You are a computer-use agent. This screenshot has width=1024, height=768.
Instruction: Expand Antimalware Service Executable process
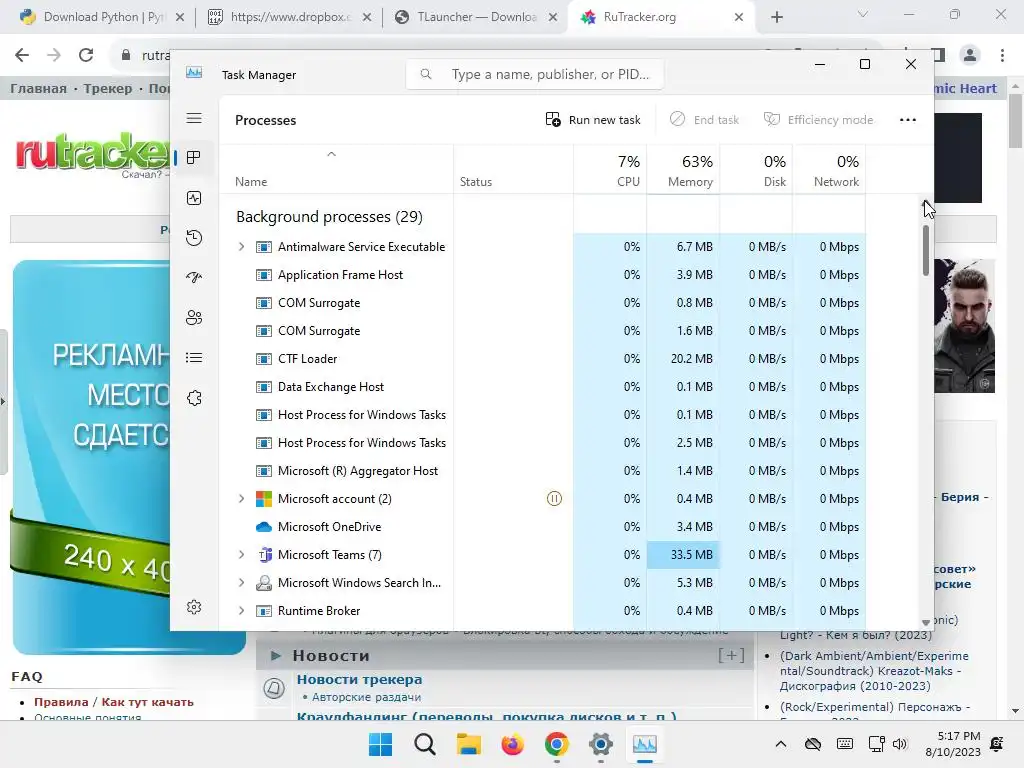(241, 247)
